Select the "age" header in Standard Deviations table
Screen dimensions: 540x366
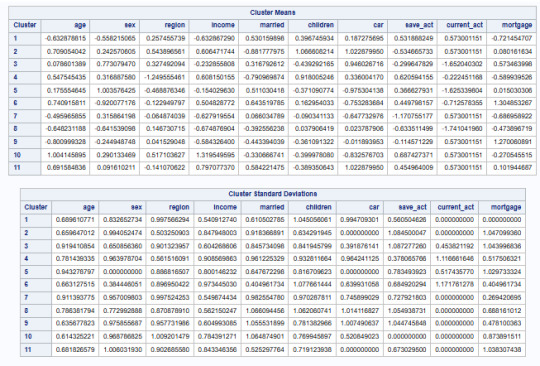(89, 207)
